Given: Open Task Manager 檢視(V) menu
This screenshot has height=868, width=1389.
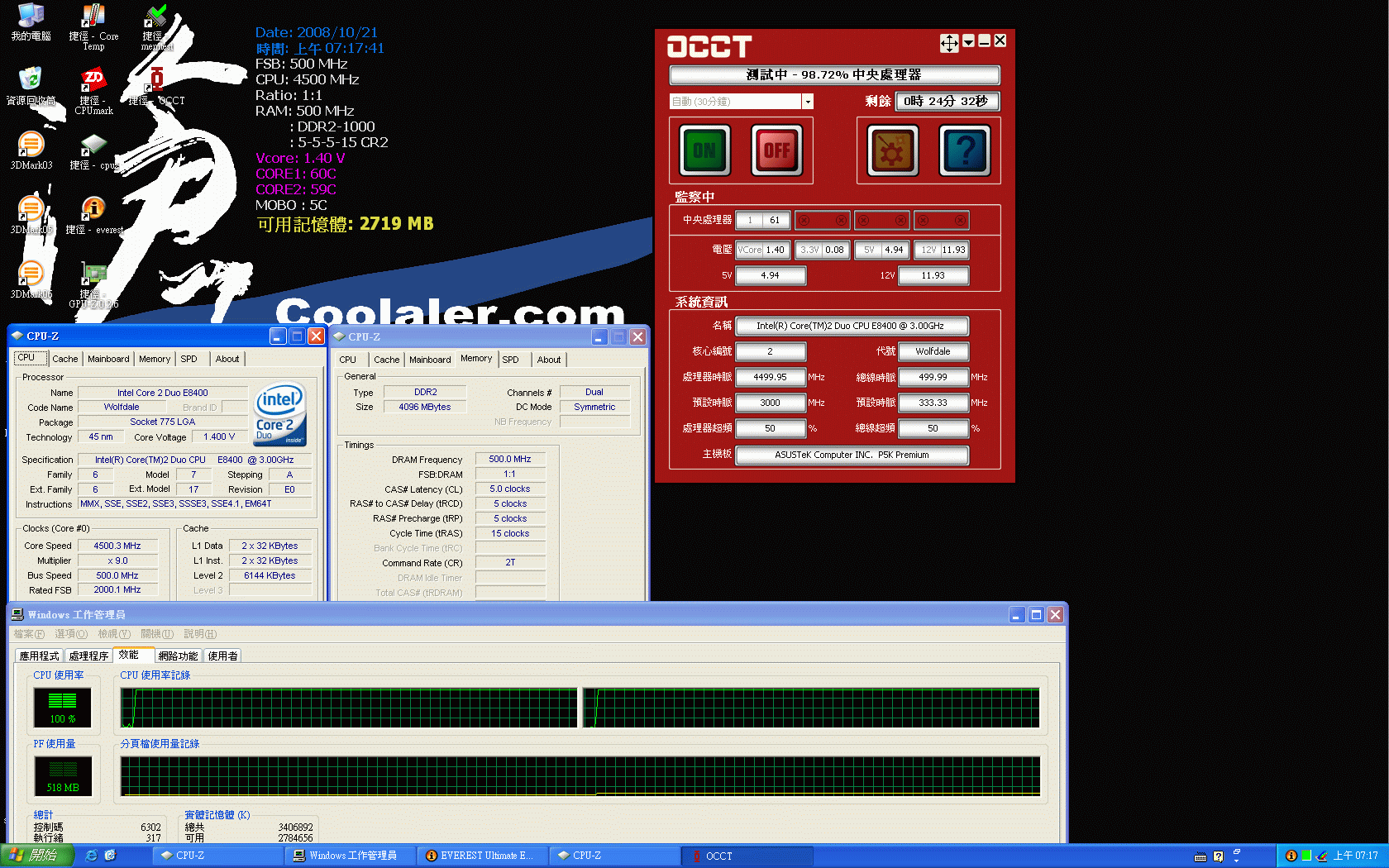Looking at the screenshot, I should [114, 634].
